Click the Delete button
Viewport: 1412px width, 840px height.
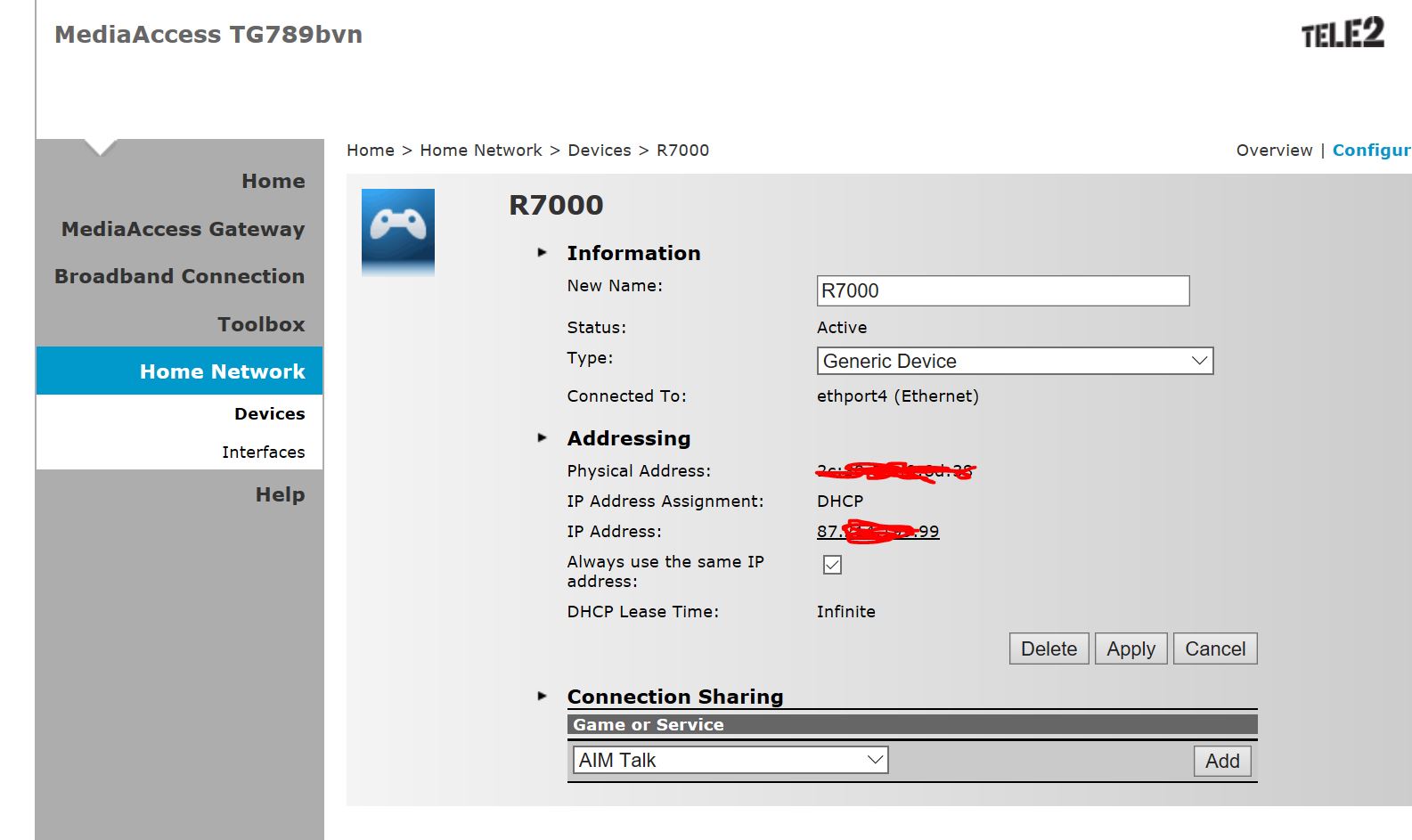pyautogui.click(x=1049, y=648)
